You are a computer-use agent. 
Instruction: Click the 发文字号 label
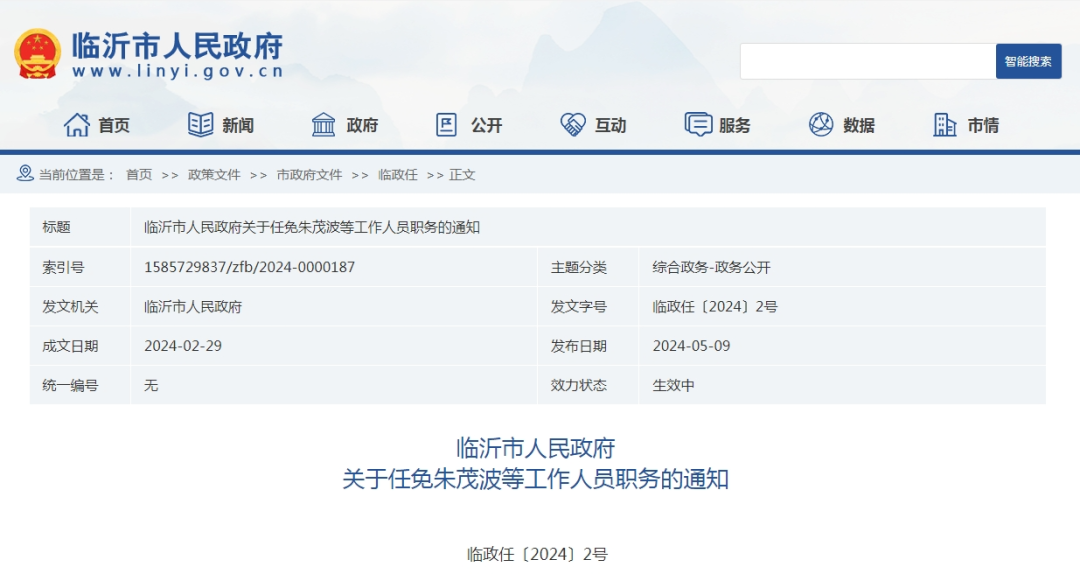tap(579, 306)
